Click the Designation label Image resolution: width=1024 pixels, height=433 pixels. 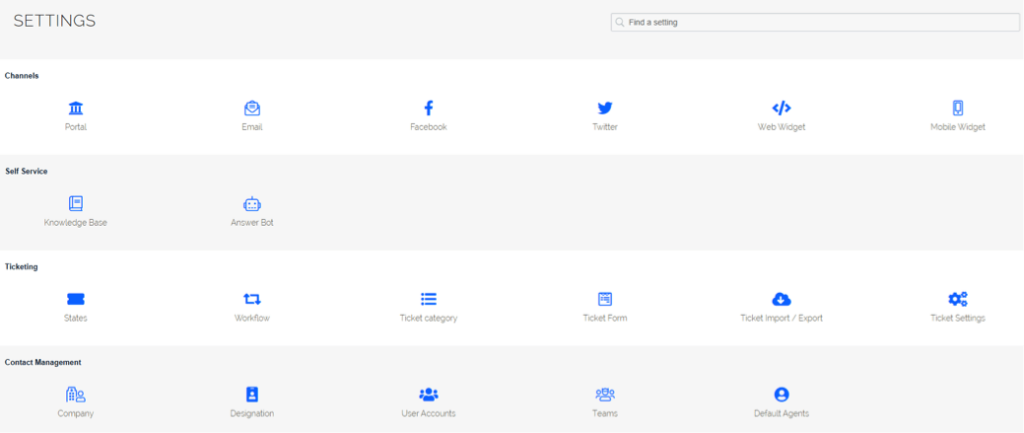pyautogui.click(x=252, y=413)
